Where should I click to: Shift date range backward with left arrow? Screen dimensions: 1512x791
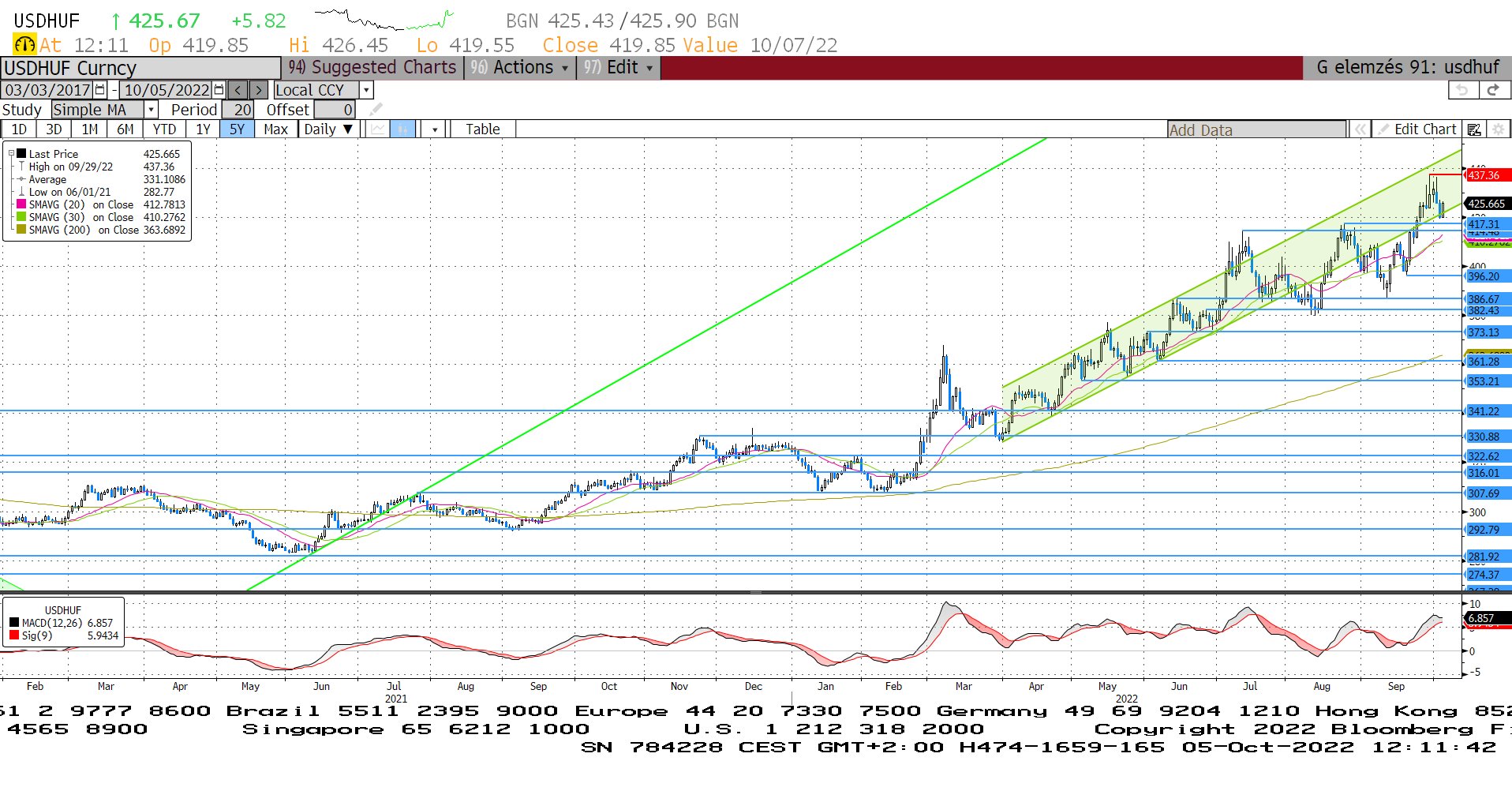pyautogui.click(x=238, y=90)
